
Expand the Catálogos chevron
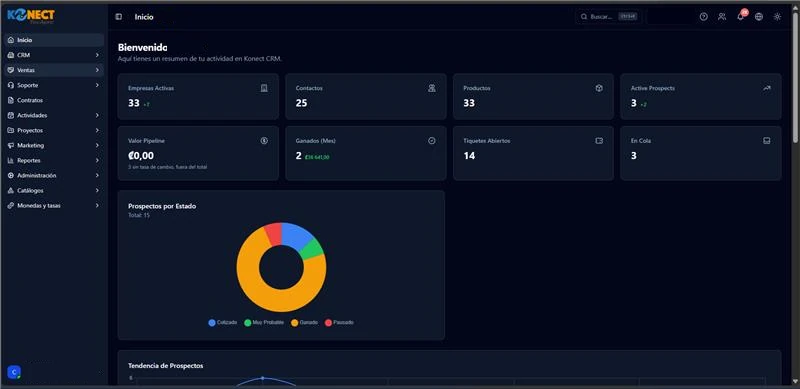tap(97, 190)
